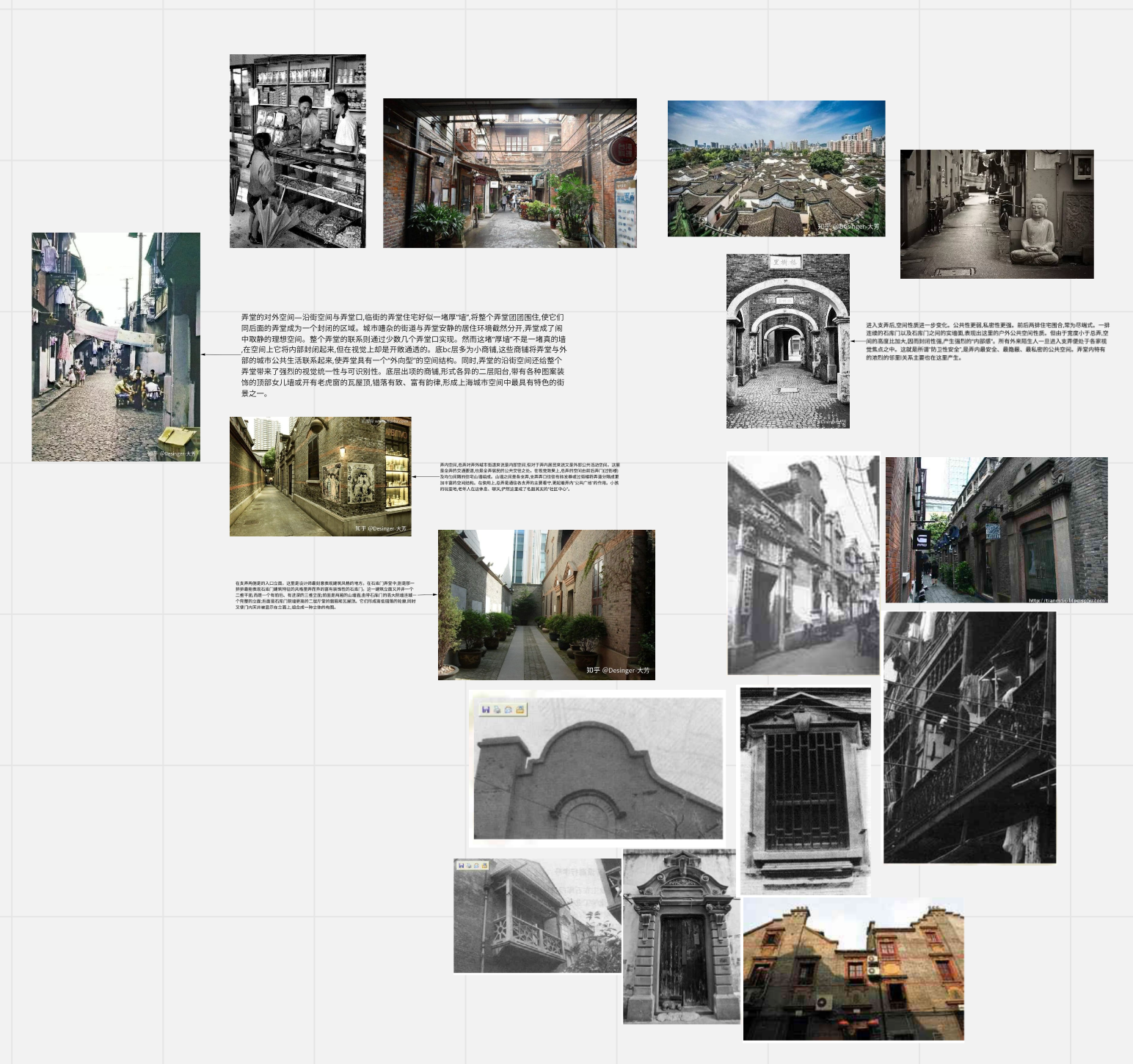1133x1064 pixels.
Task: Select the brick lane photo with vintage posters
Action: pos(321,476)
